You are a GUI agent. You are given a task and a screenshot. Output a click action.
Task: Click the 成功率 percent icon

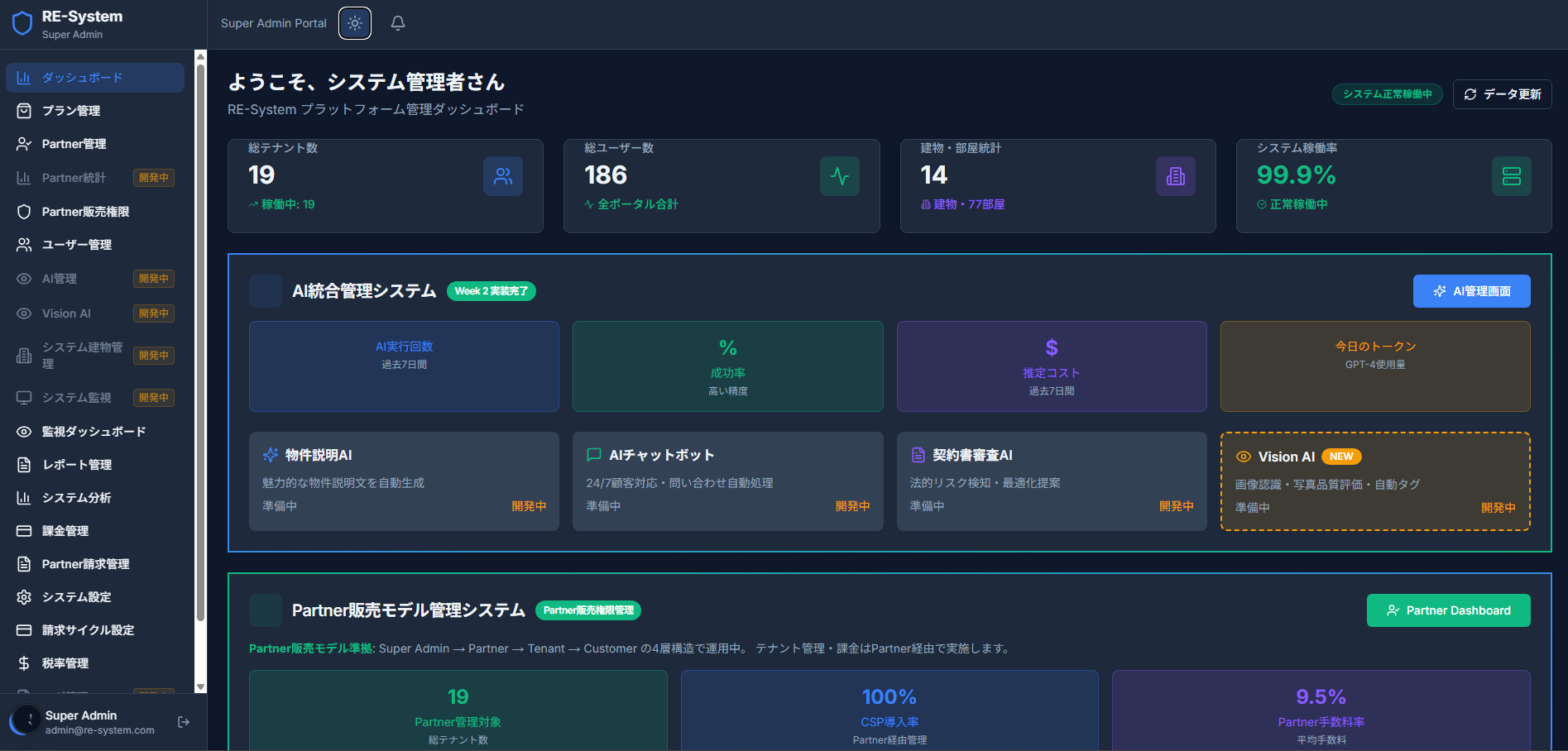tap(727, 347)
